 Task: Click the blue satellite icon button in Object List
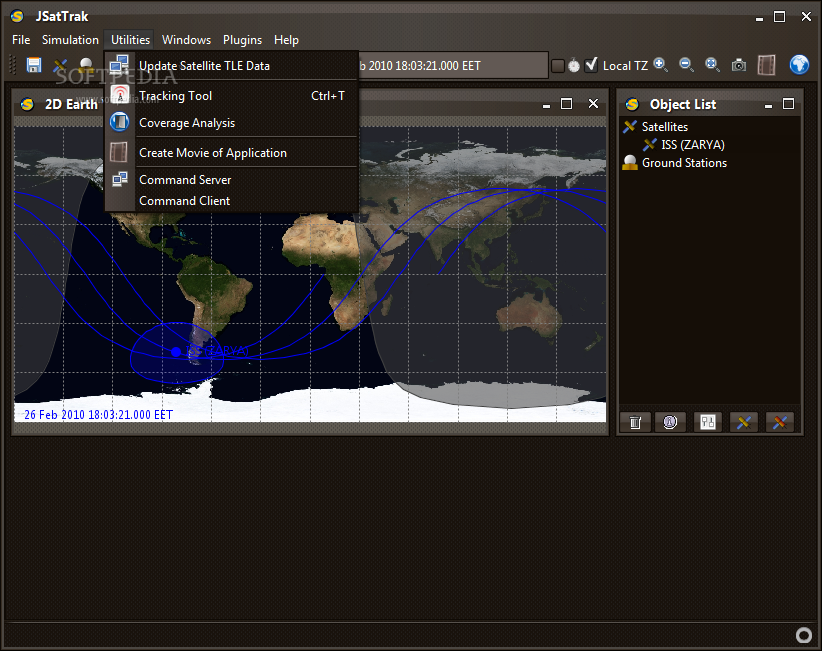pos(744,422)
